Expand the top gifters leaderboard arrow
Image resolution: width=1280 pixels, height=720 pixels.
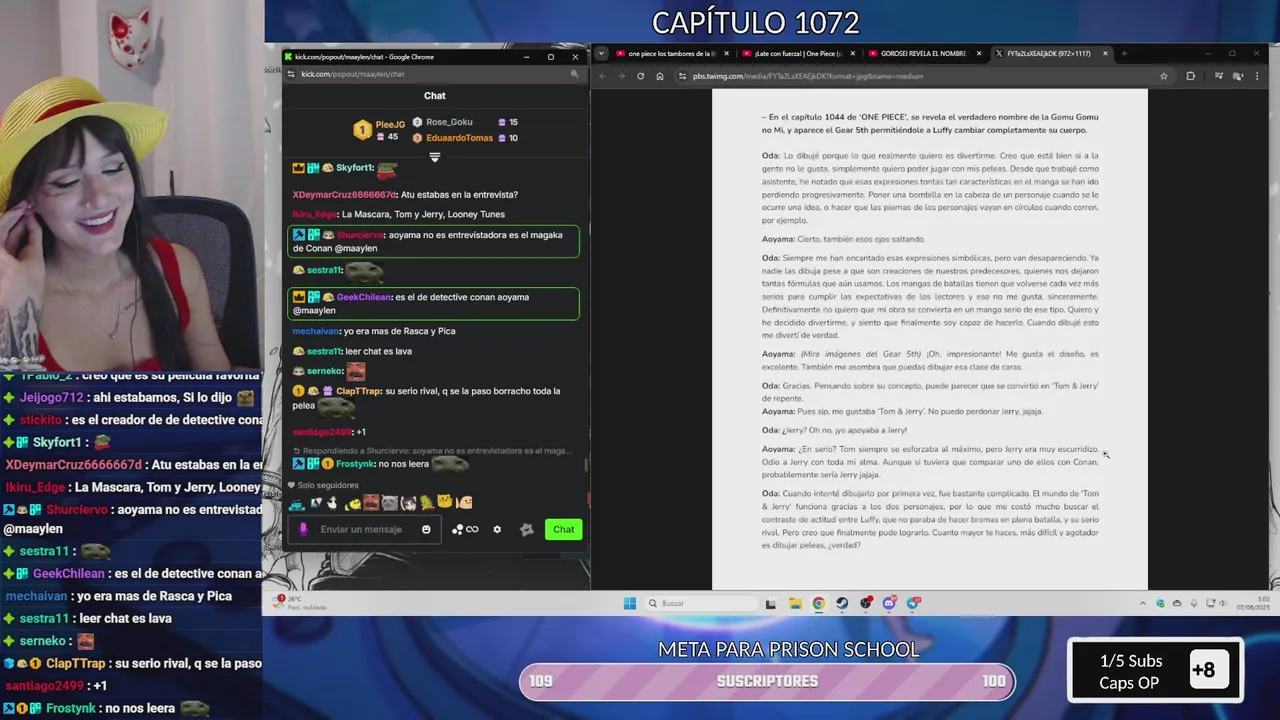[x=434, y=157]
